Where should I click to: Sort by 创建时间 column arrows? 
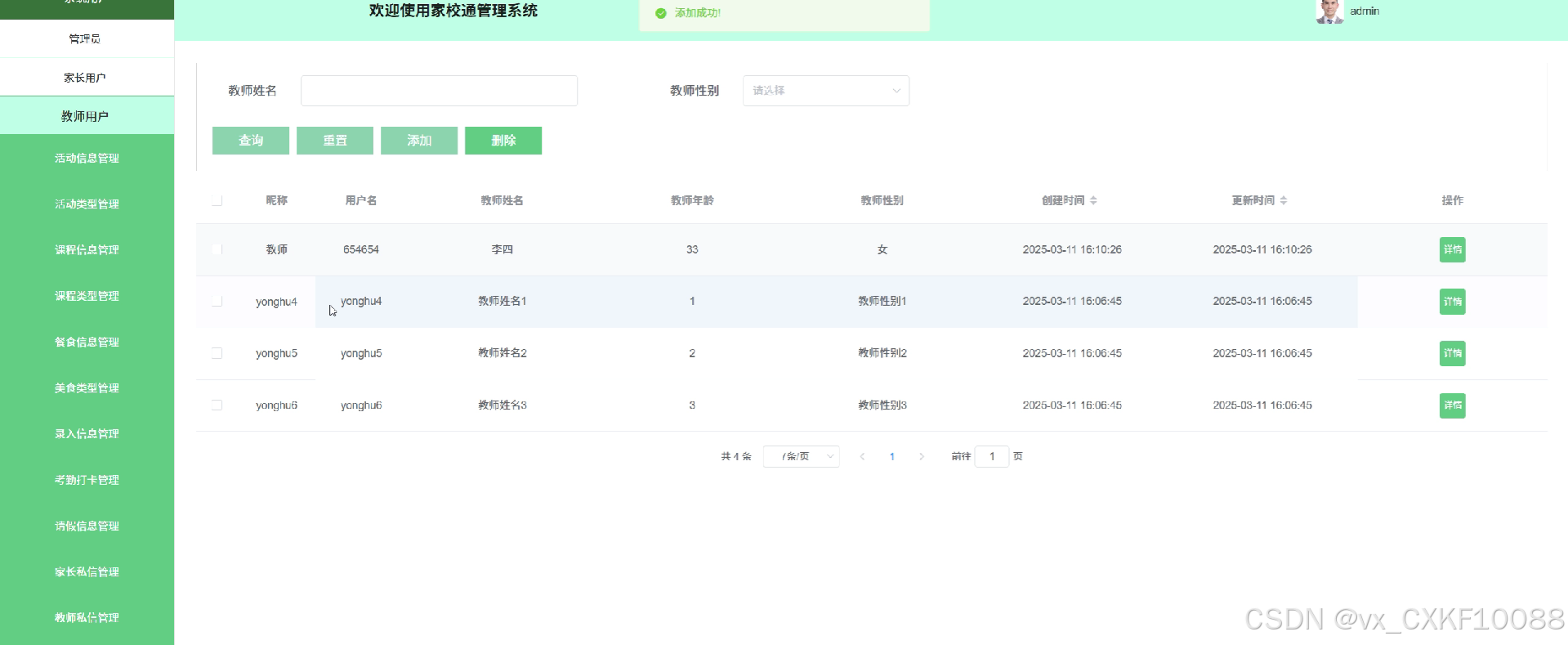pyautogui.click(x=1093, y=200)
